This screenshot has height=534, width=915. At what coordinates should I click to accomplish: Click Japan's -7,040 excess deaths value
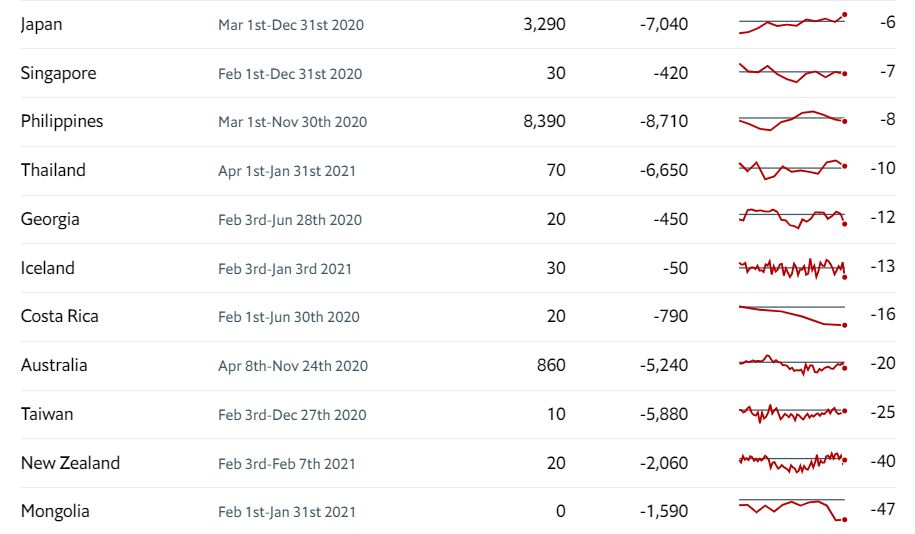tap(664, 23)
